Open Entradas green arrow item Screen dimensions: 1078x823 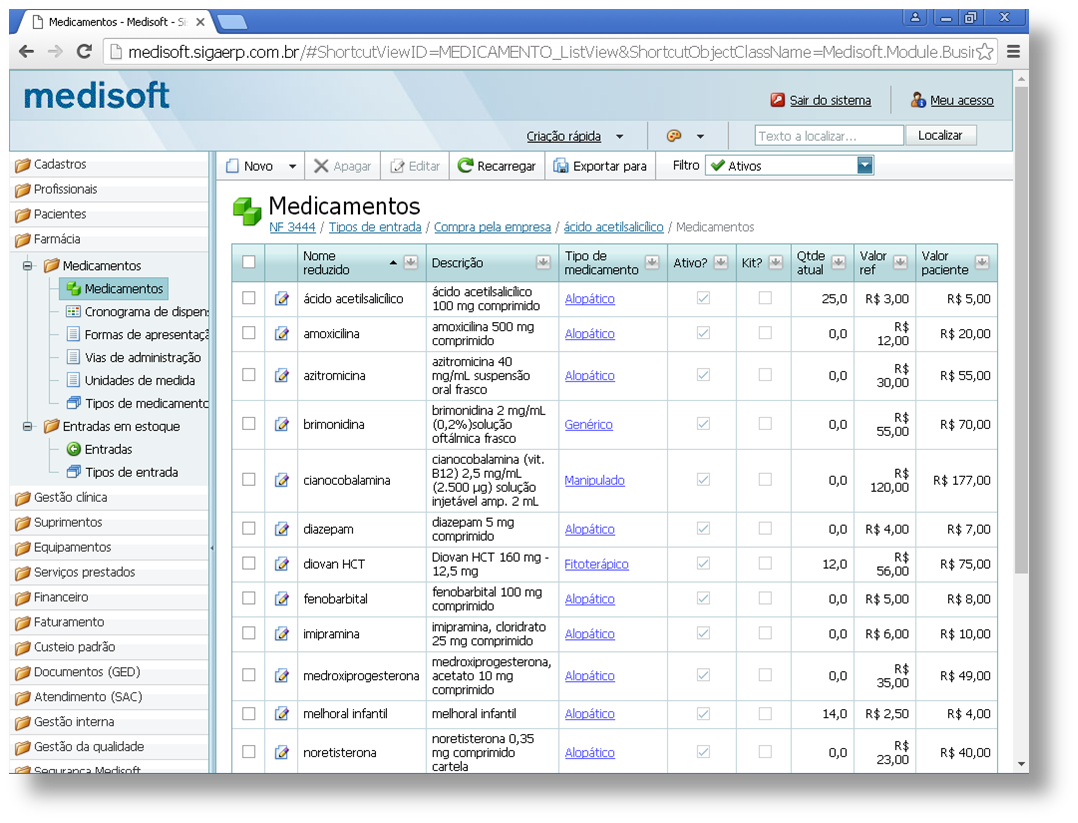[x=74, y=449]
